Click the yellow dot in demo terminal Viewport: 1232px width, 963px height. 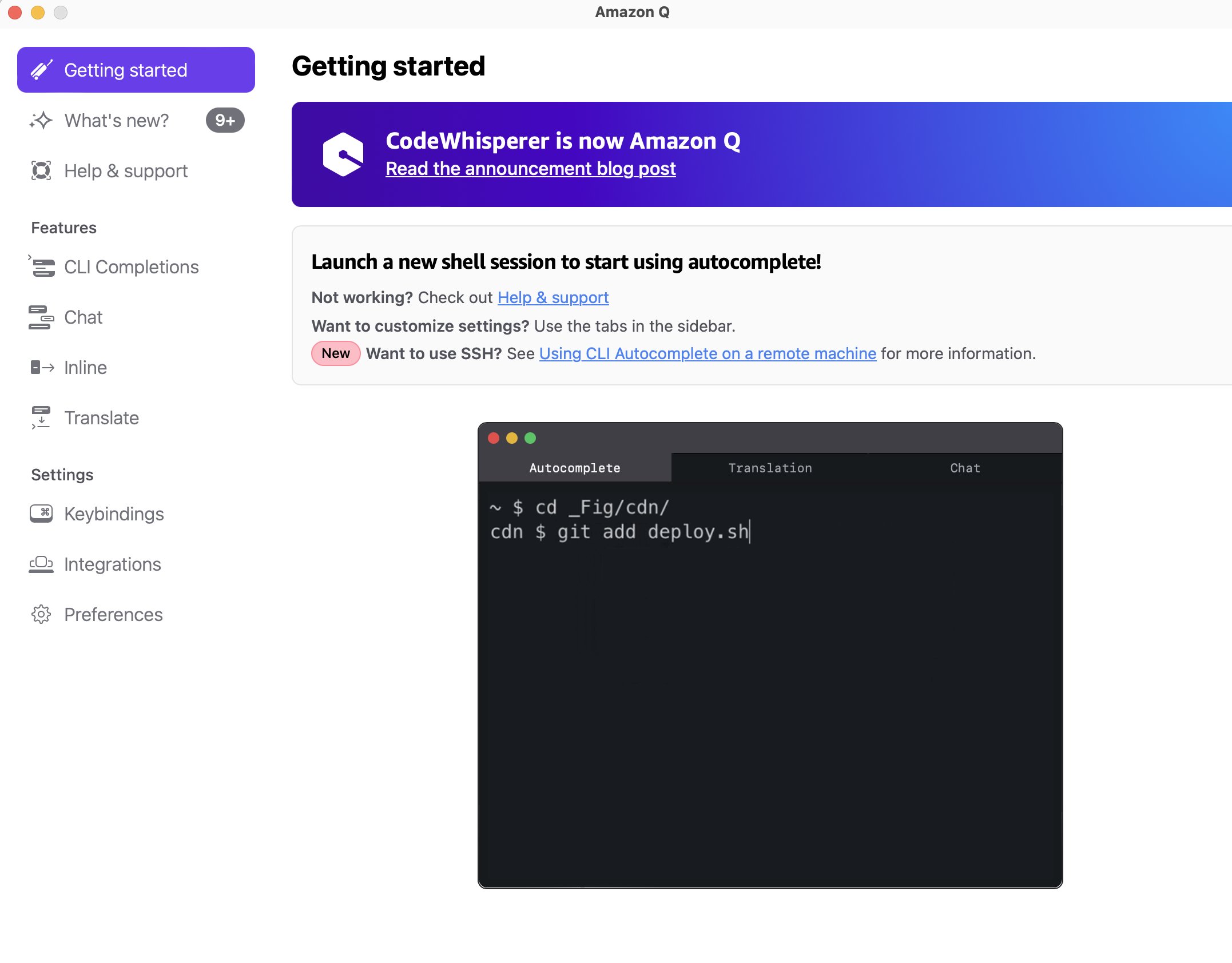[x=512, y=438]
